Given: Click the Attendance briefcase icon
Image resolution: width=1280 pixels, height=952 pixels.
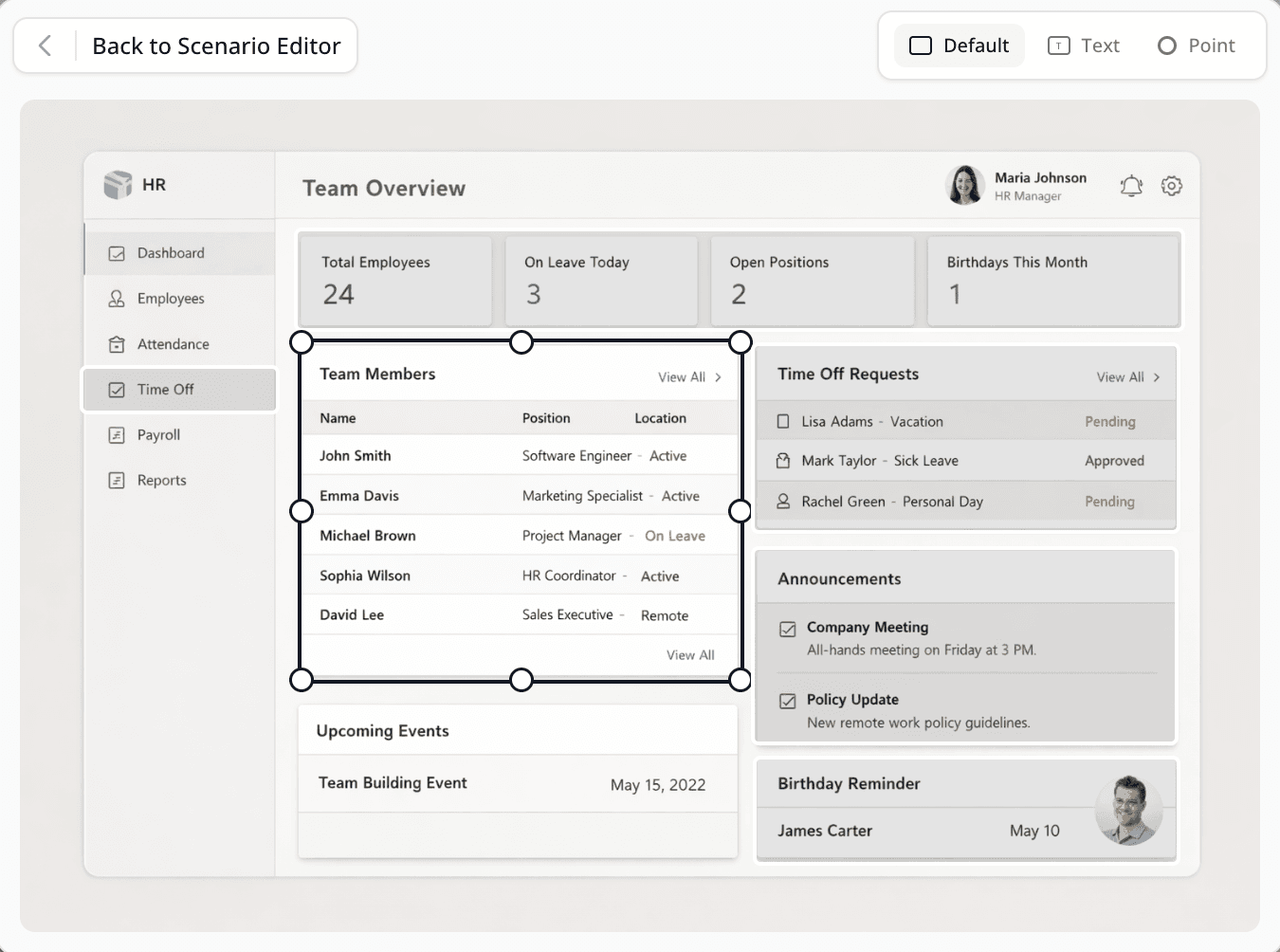Looking at the screenshot, I should tap(116, 343).
